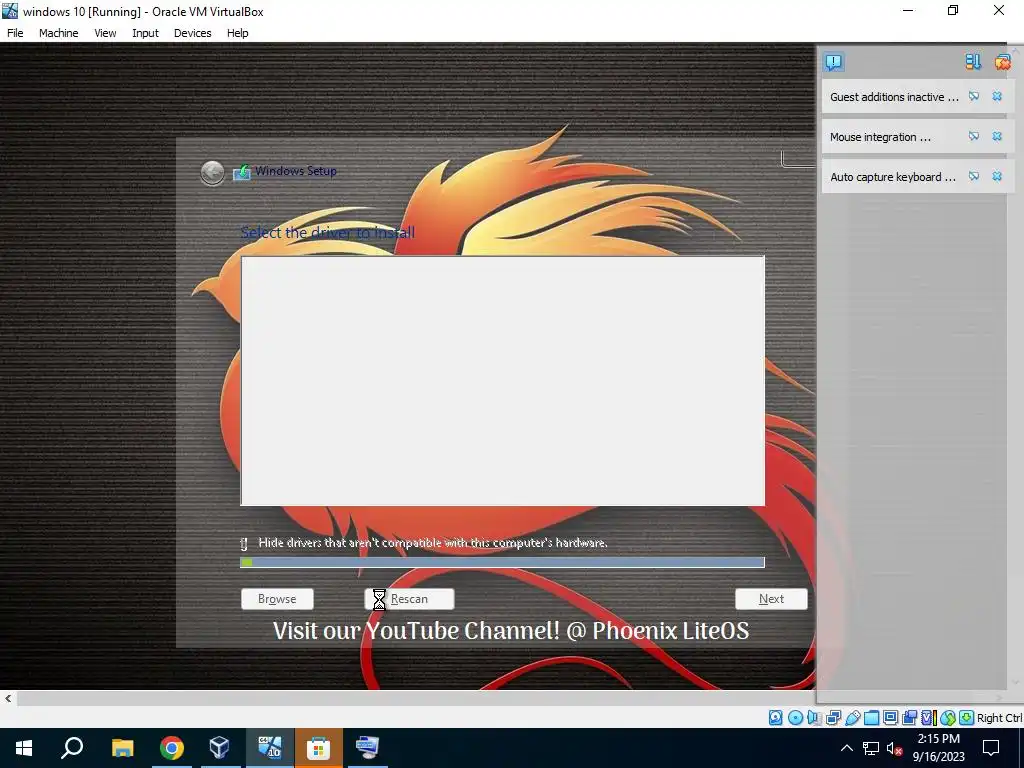
Task: Click the driver scan progress bar
Action: pos(502,562)
